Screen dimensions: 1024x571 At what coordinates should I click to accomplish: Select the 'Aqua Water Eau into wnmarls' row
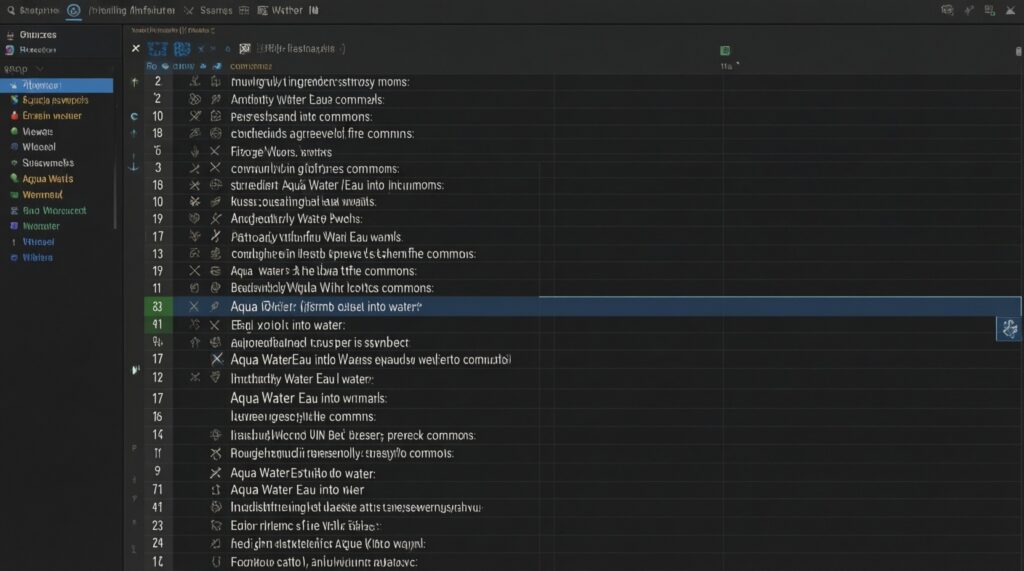[x=308, y=398]
